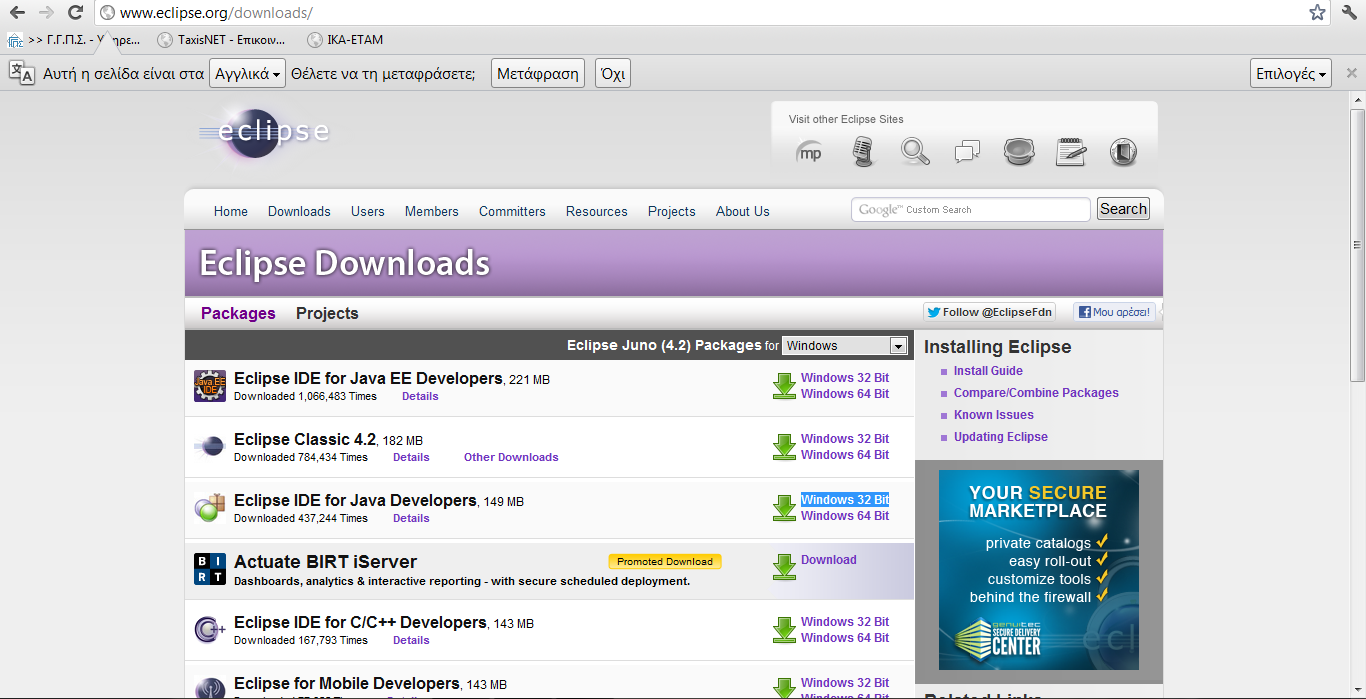
Task: Click the browser forward arrow
Action: pyautogui.click(x=46, y=12)
